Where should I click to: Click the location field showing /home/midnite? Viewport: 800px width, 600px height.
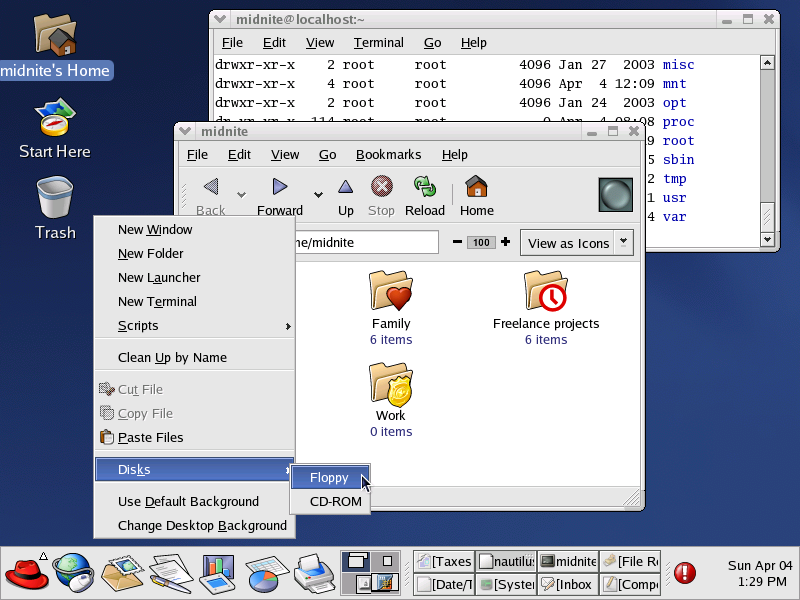coord(380,242)
